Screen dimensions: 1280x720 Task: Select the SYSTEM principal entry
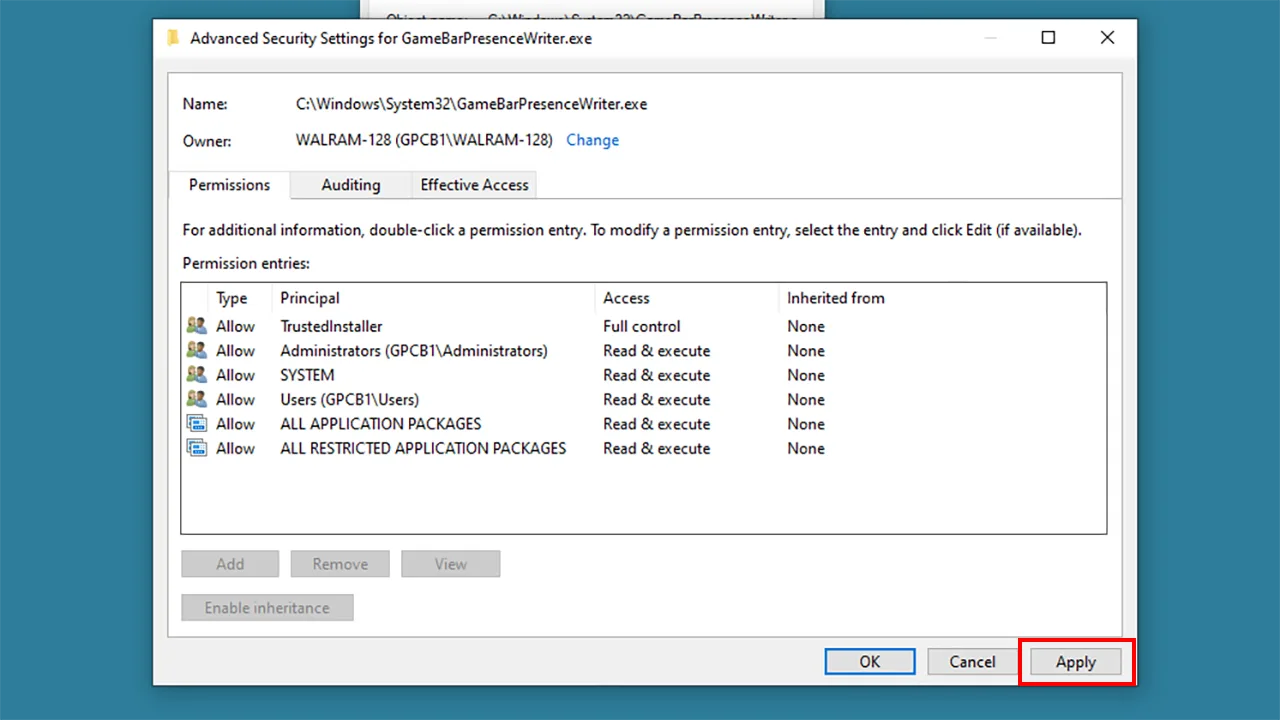307,375
